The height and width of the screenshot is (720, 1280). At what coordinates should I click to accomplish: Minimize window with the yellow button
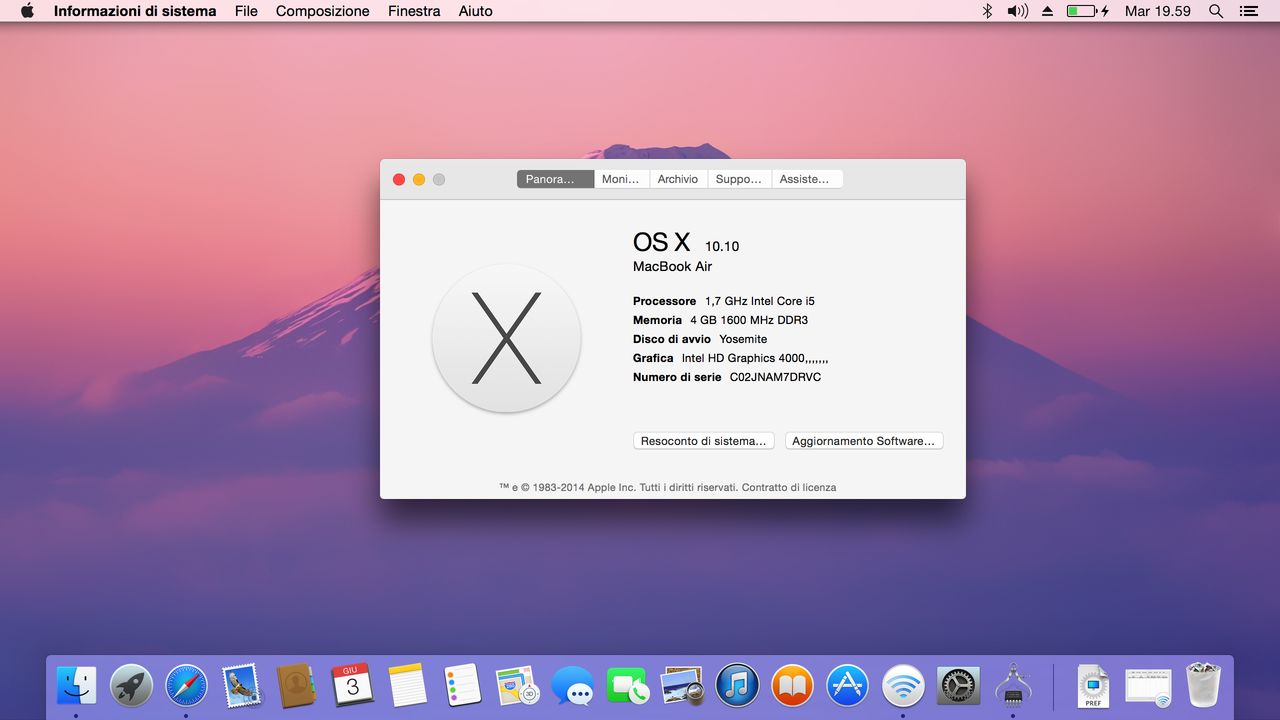419,179
